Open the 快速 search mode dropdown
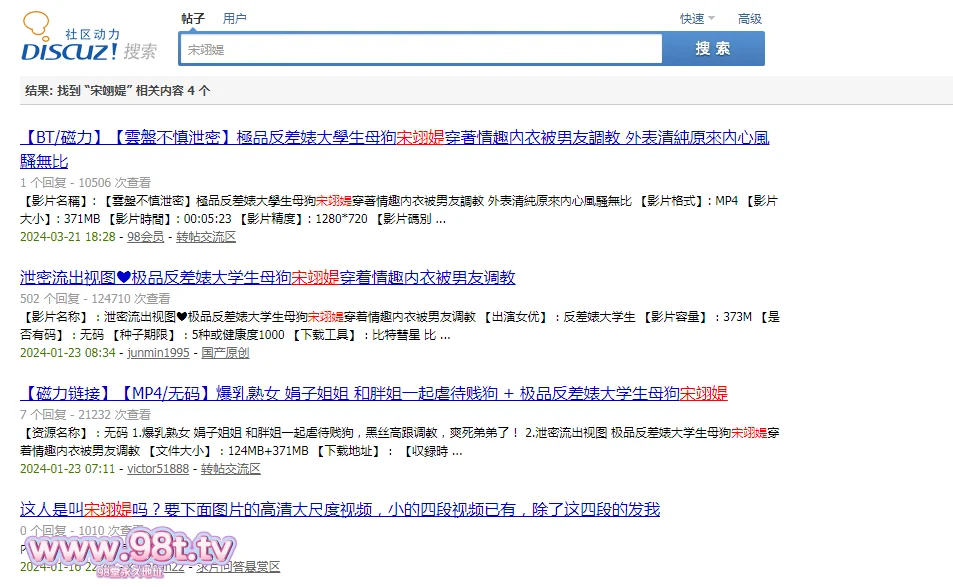Viewport: 953px width, 587px height. pos(692,18)
